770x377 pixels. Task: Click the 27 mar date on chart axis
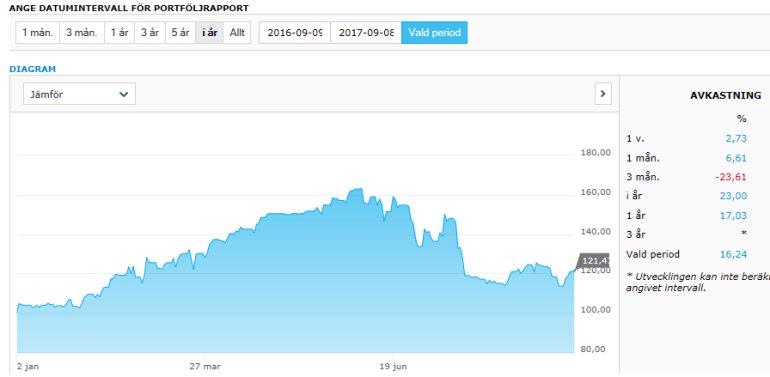click(x=204, y=366)
